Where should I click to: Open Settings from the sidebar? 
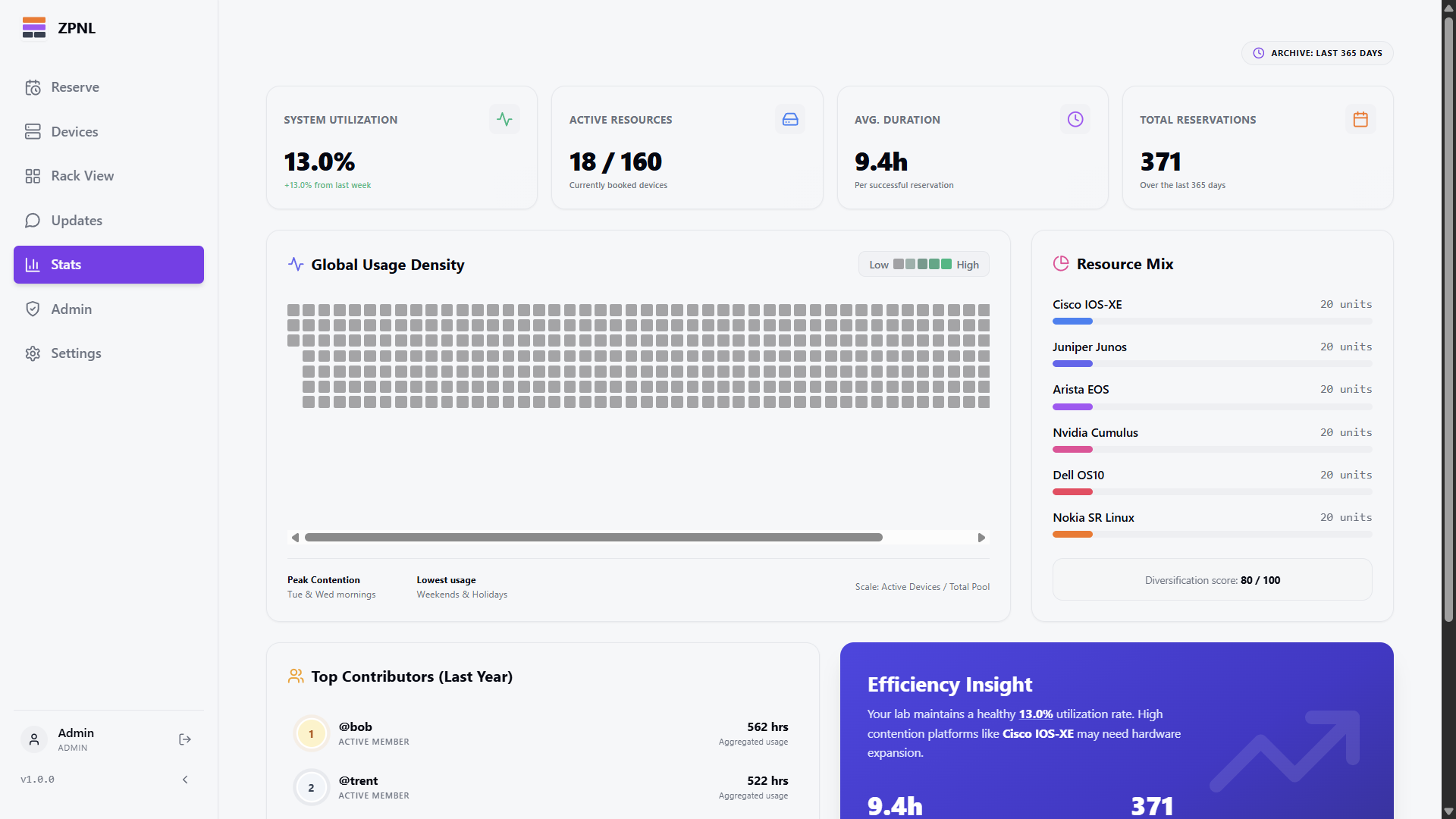point(76,353)
